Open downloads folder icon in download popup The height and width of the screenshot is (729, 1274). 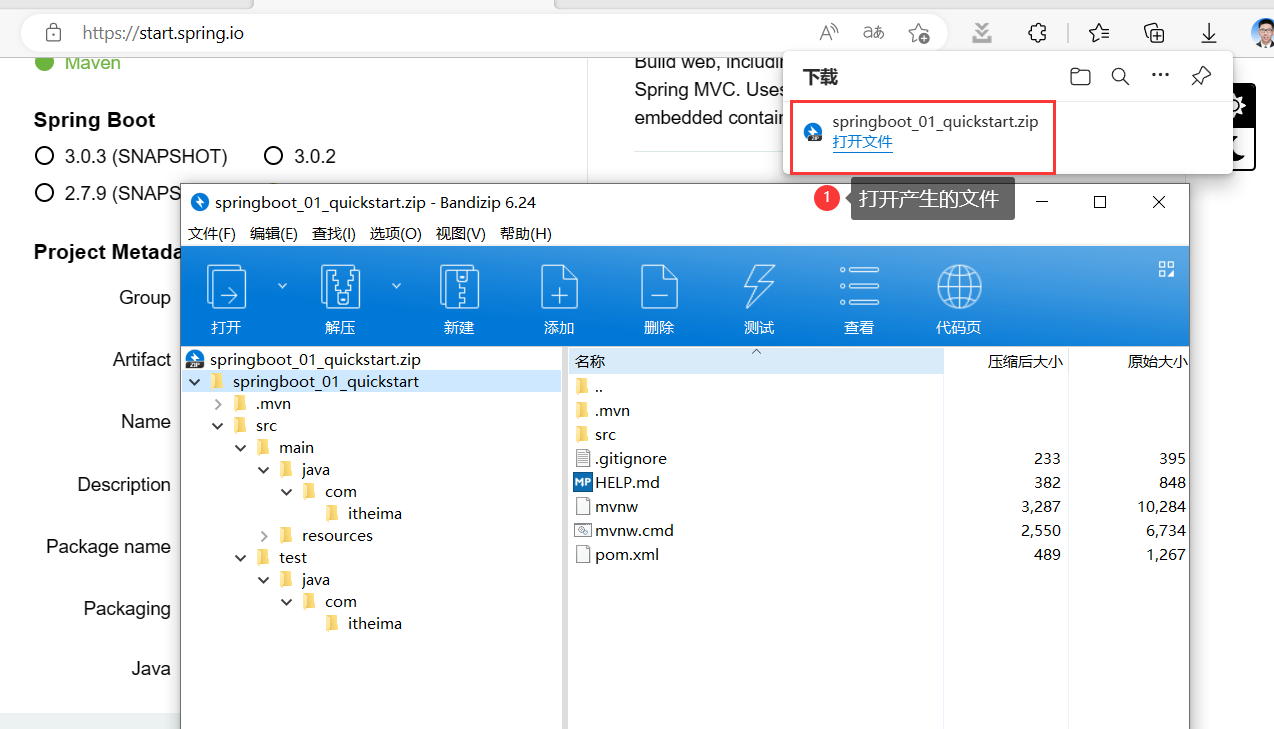[x=1079, y=75]
